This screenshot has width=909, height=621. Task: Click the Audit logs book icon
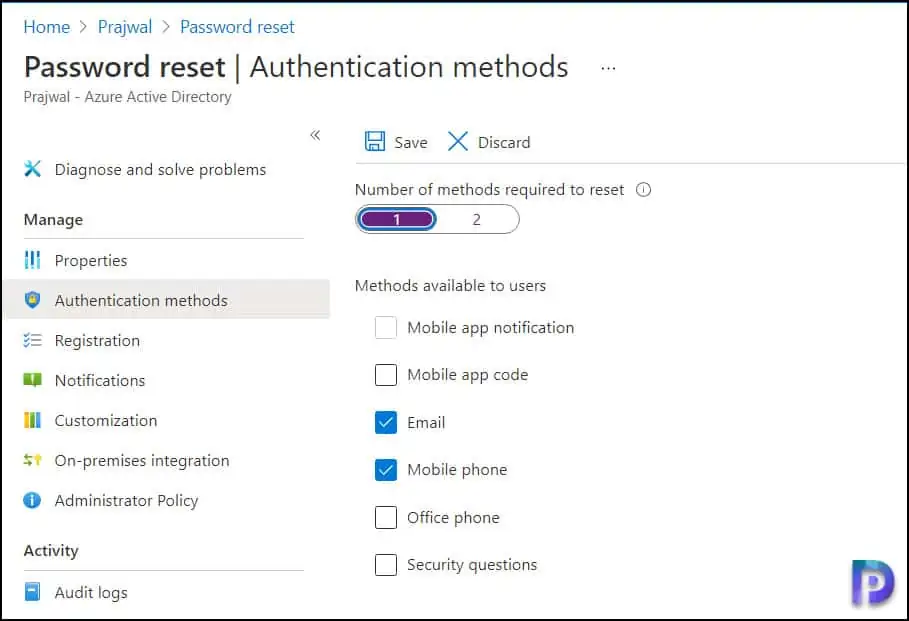32,592
